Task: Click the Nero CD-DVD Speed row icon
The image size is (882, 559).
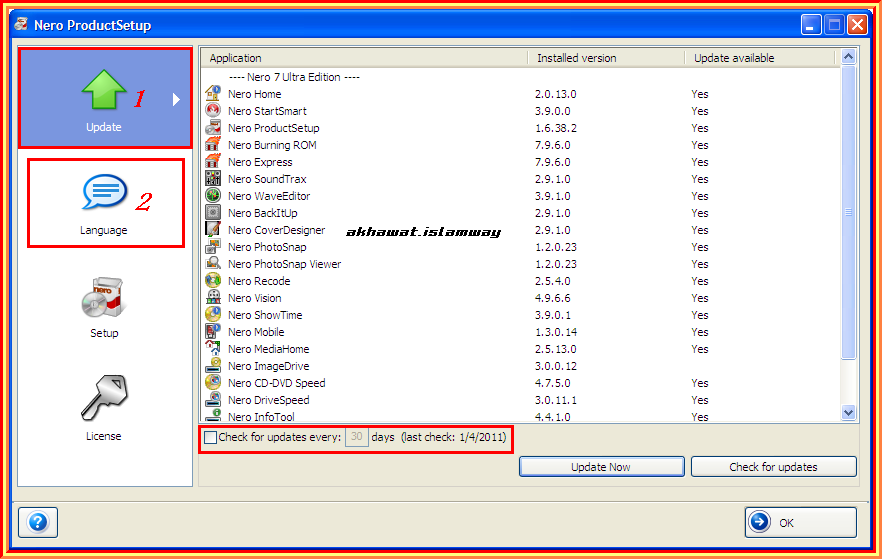Action: pos(213,382)
